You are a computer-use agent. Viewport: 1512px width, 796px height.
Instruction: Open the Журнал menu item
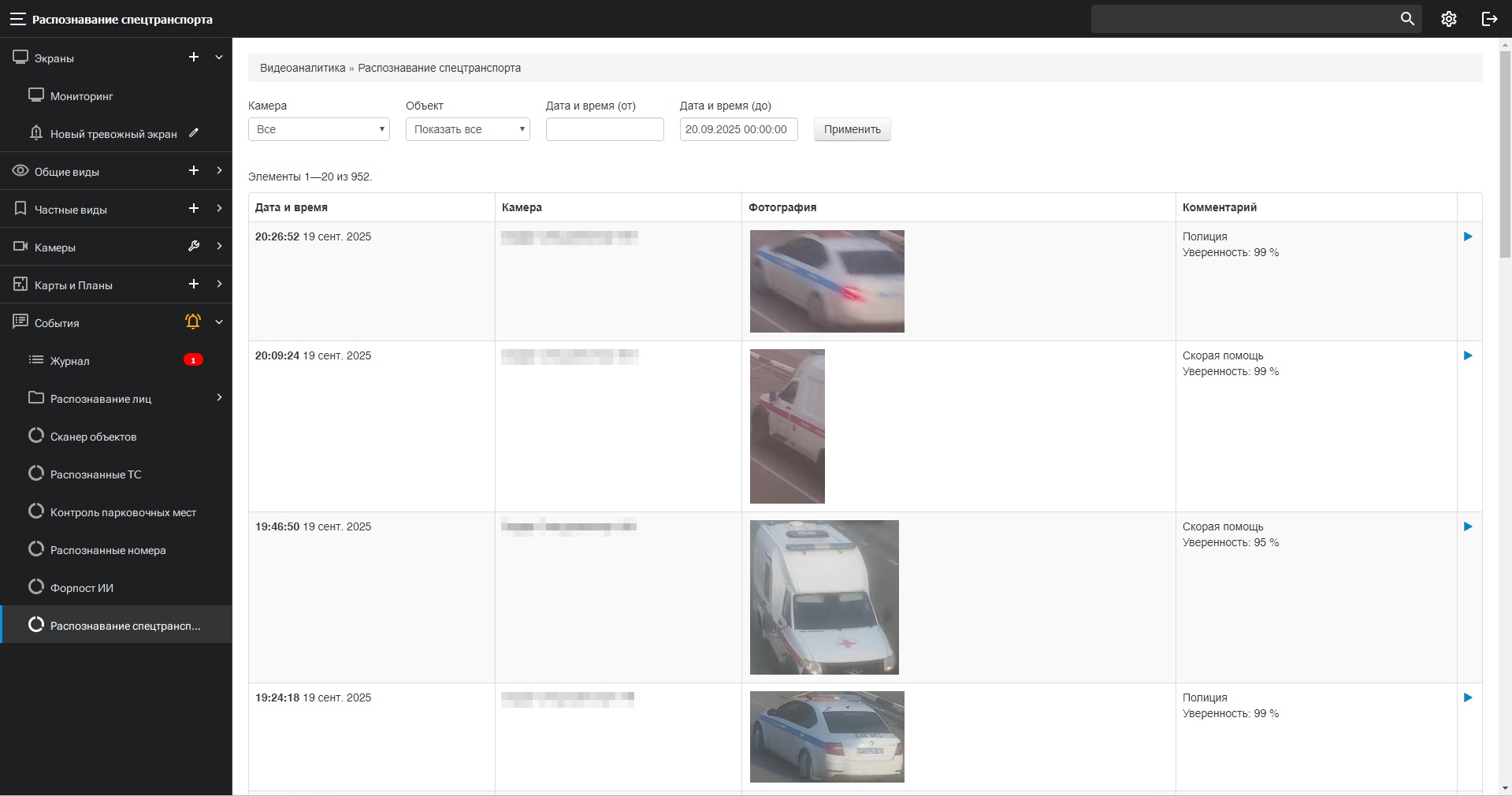[x=70, y=361]
